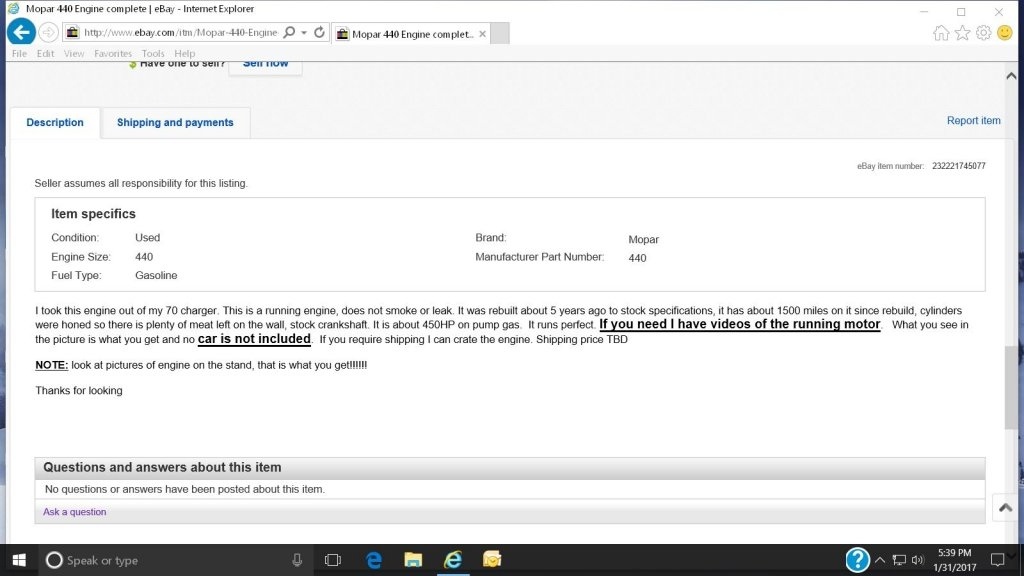1024x576 pixels.
Task: Click the smiley feedback icon
Action: coord(1004,32)
